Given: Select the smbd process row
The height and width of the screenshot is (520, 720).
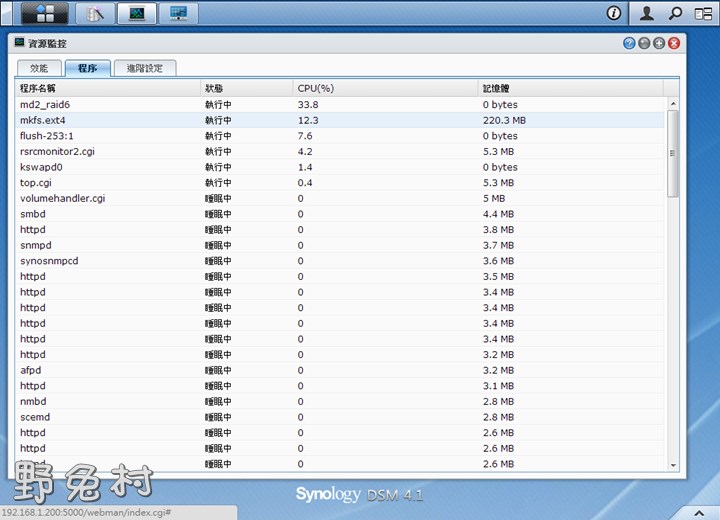Looking at the screenshot, I should pyautogui.click(x=340, y=214).
